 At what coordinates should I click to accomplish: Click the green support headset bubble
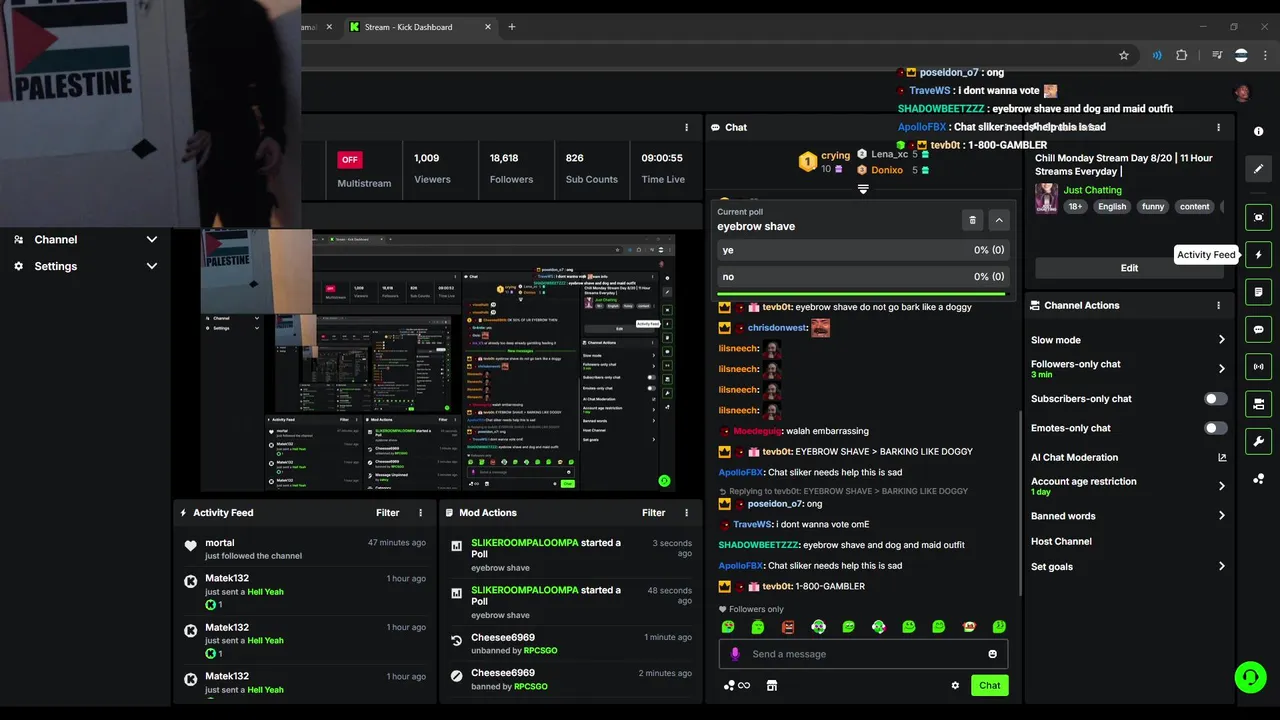coord(1250,677)
